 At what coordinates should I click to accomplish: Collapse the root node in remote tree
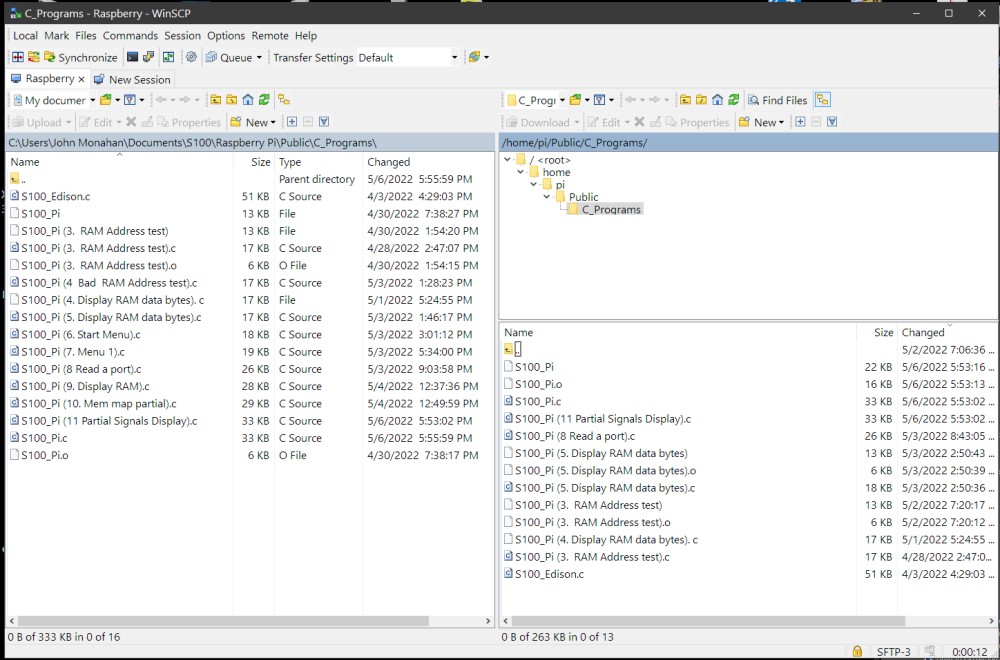(x=508, y=159)
